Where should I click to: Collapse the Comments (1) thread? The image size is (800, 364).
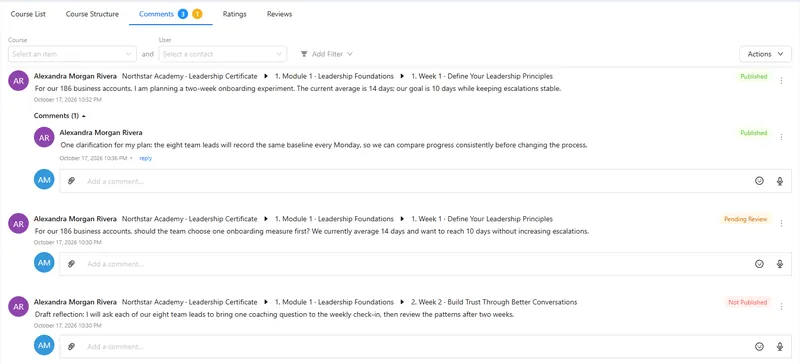pos(60,116)
